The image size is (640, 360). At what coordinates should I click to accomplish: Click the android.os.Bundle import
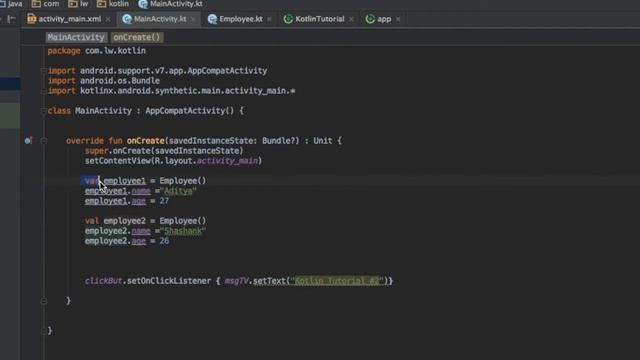120,81
